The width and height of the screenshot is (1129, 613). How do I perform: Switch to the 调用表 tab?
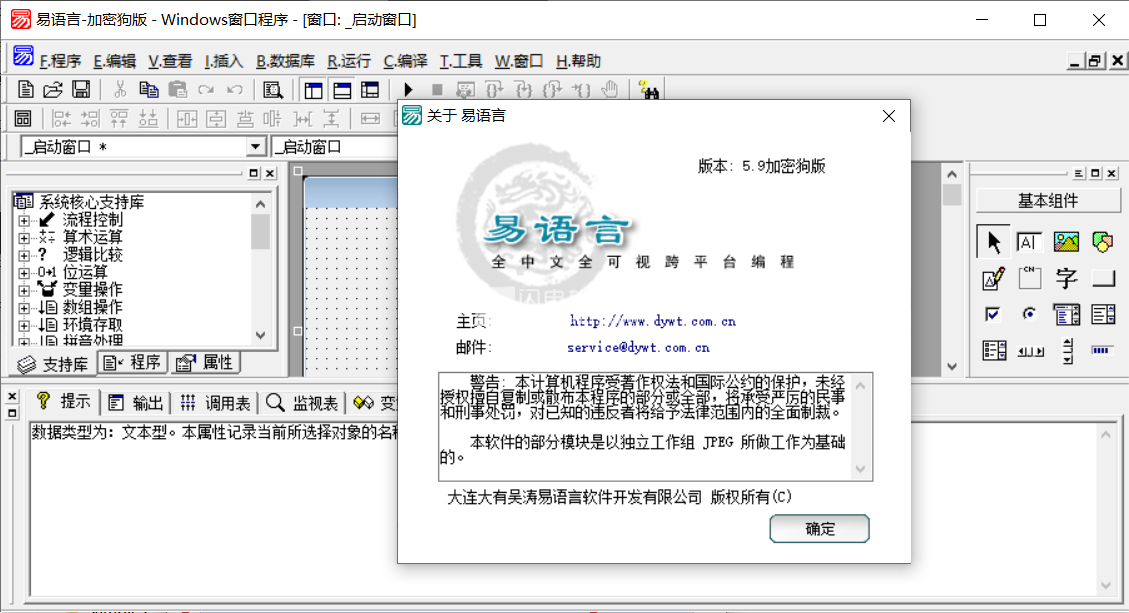pyautogui.click(x=215, y=403)
